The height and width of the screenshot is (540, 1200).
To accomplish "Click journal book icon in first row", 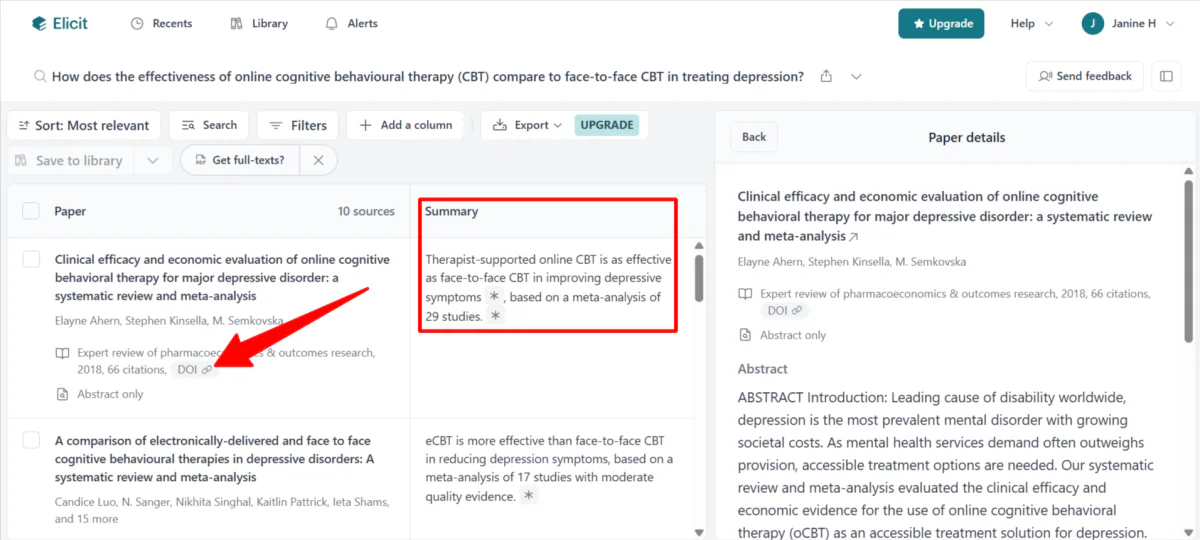I will coord(62,353).
